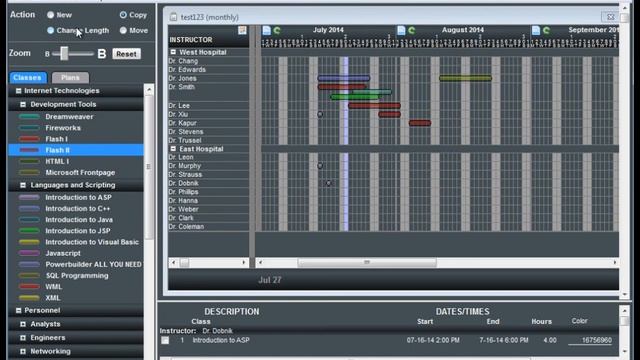Click left arrow of instructor list scrollbar
Screen dimensions: 640x360
[173, 262]
